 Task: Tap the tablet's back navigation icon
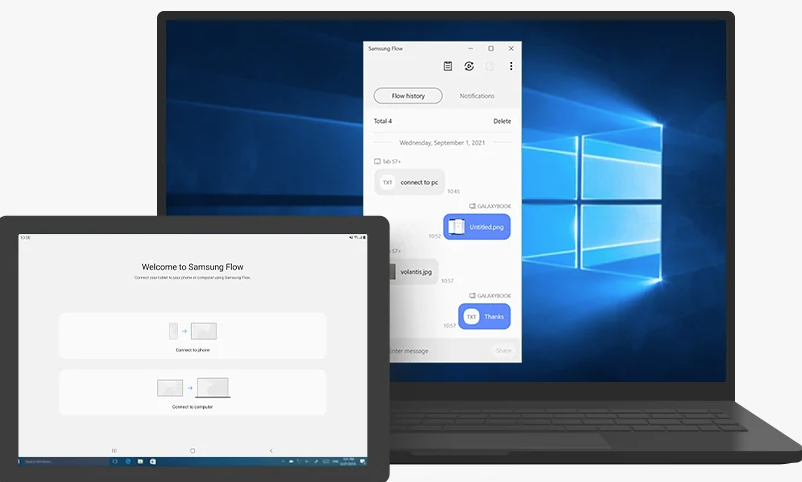[x=271, y=451]
